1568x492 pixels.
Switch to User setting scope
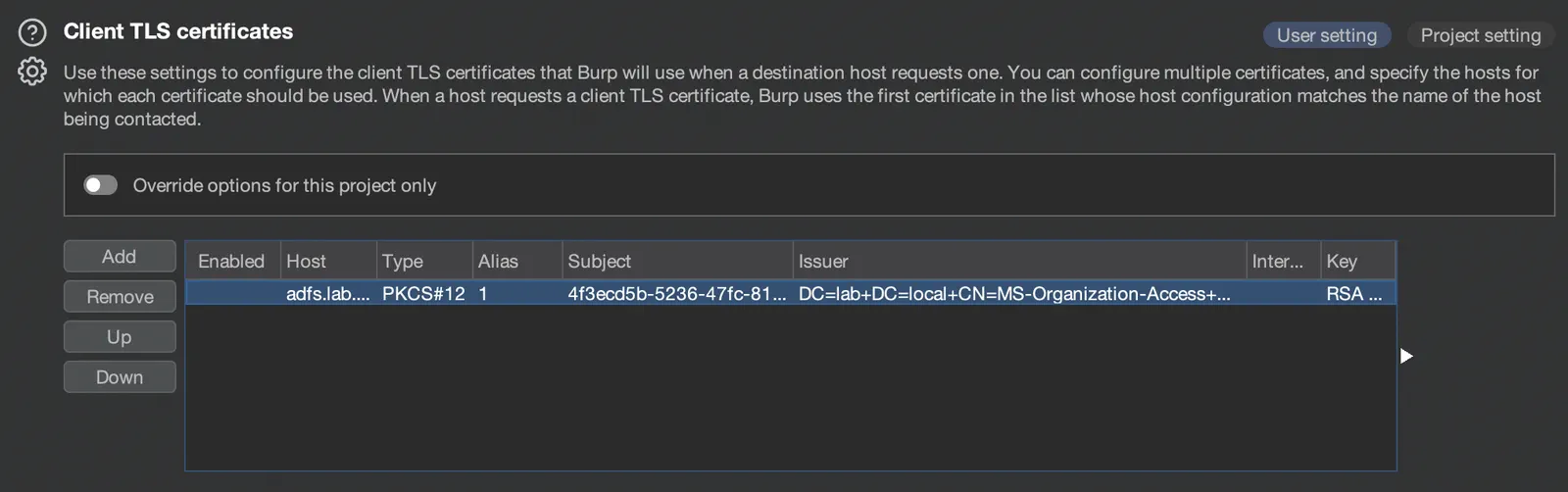(1327, 35)
